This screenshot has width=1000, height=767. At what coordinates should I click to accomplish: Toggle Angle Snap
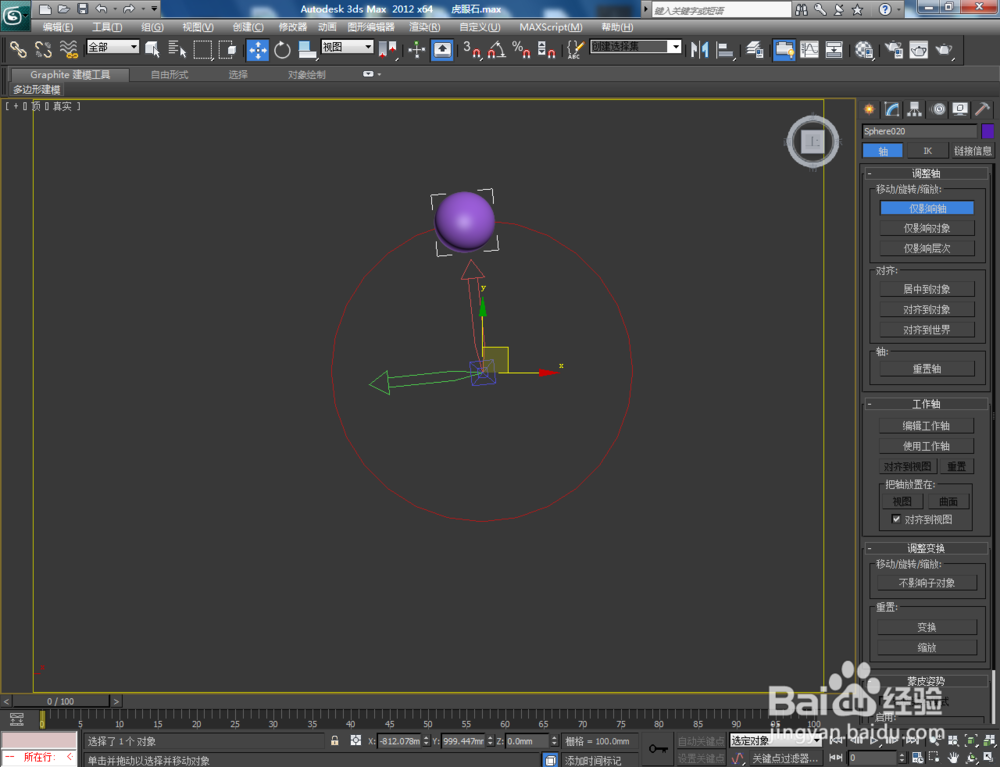(497, 49)
